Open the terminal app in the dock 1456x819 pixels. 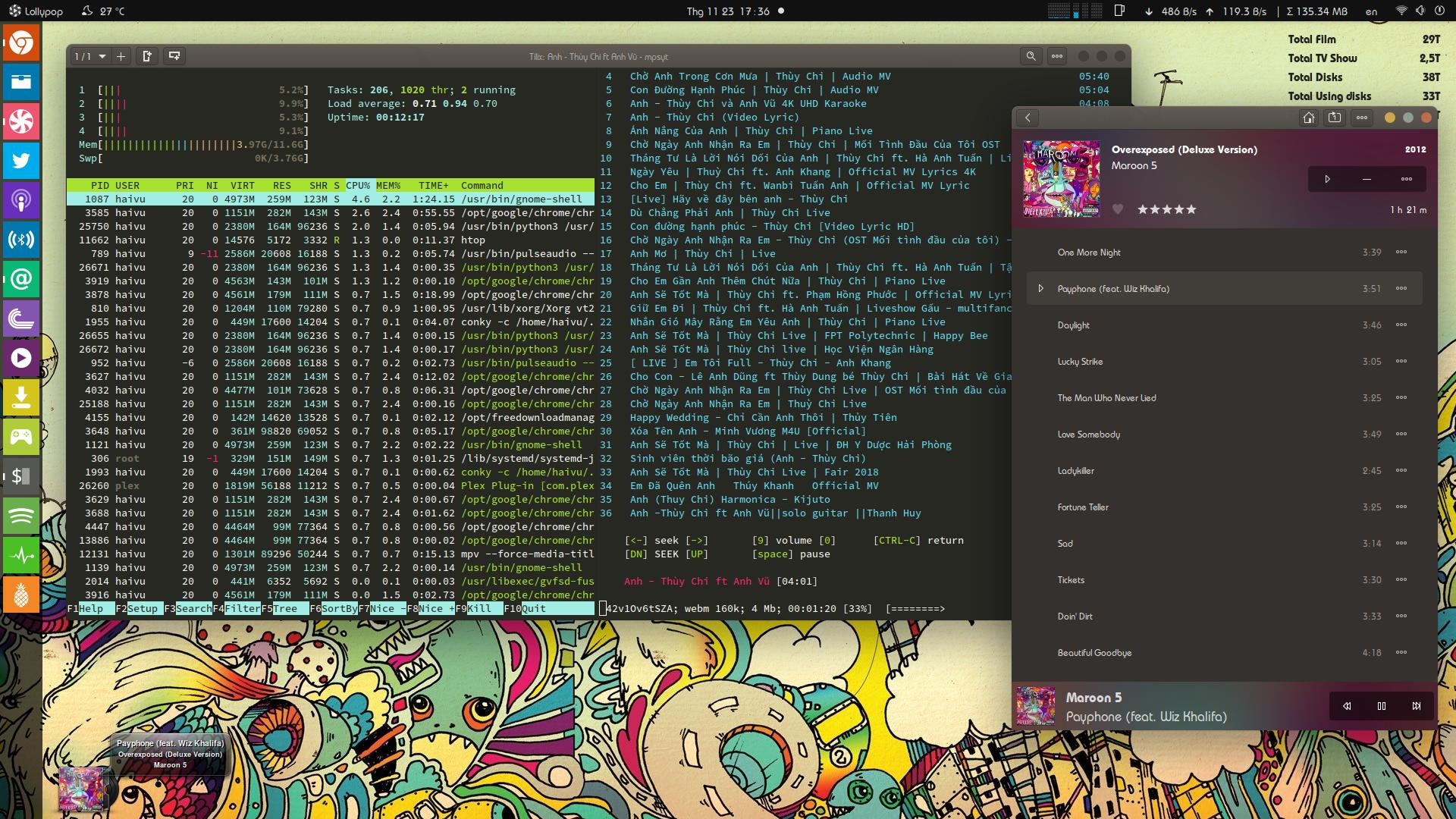click(21, 476)
